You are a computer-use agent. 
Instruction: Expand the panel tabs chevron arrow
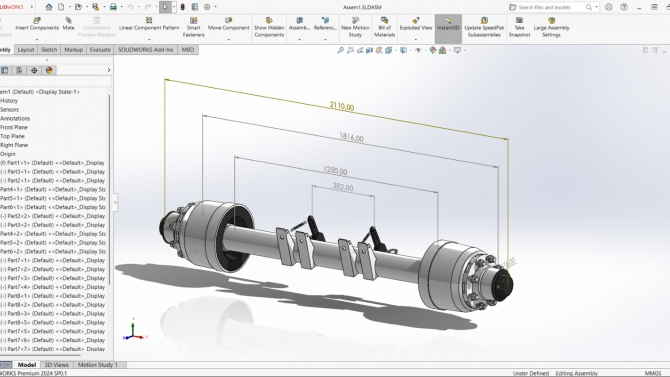point(109,70)
